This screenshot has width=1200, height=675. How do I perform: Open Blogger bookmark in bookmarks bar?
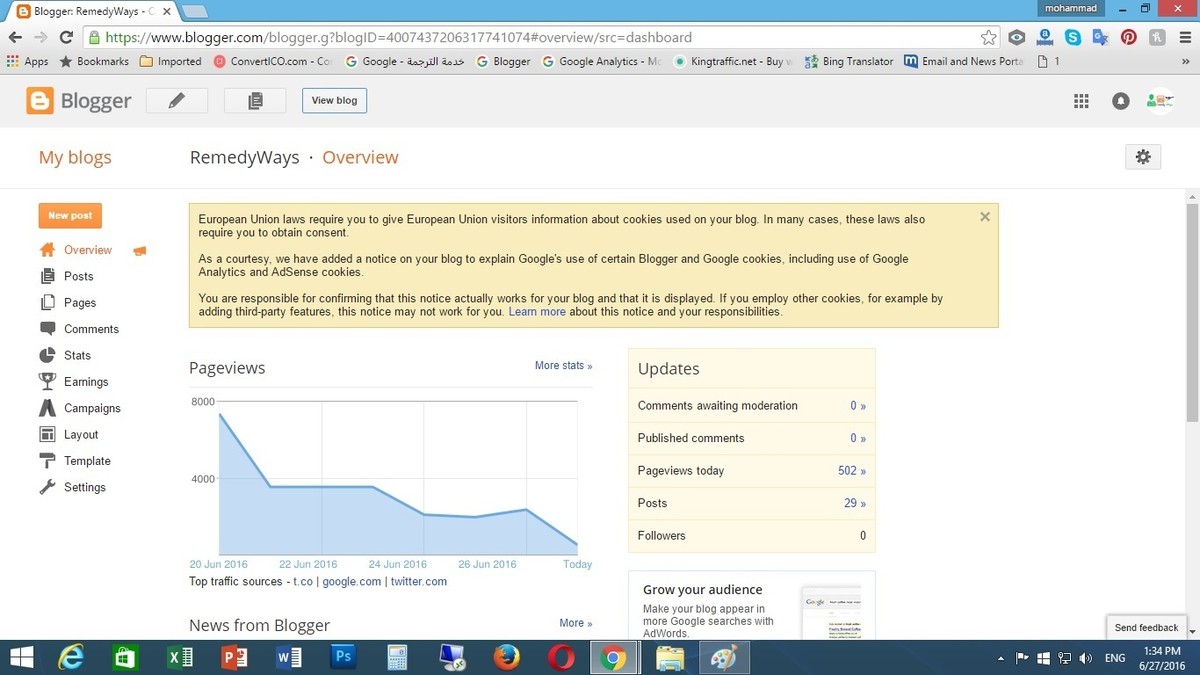click(503, 61)
